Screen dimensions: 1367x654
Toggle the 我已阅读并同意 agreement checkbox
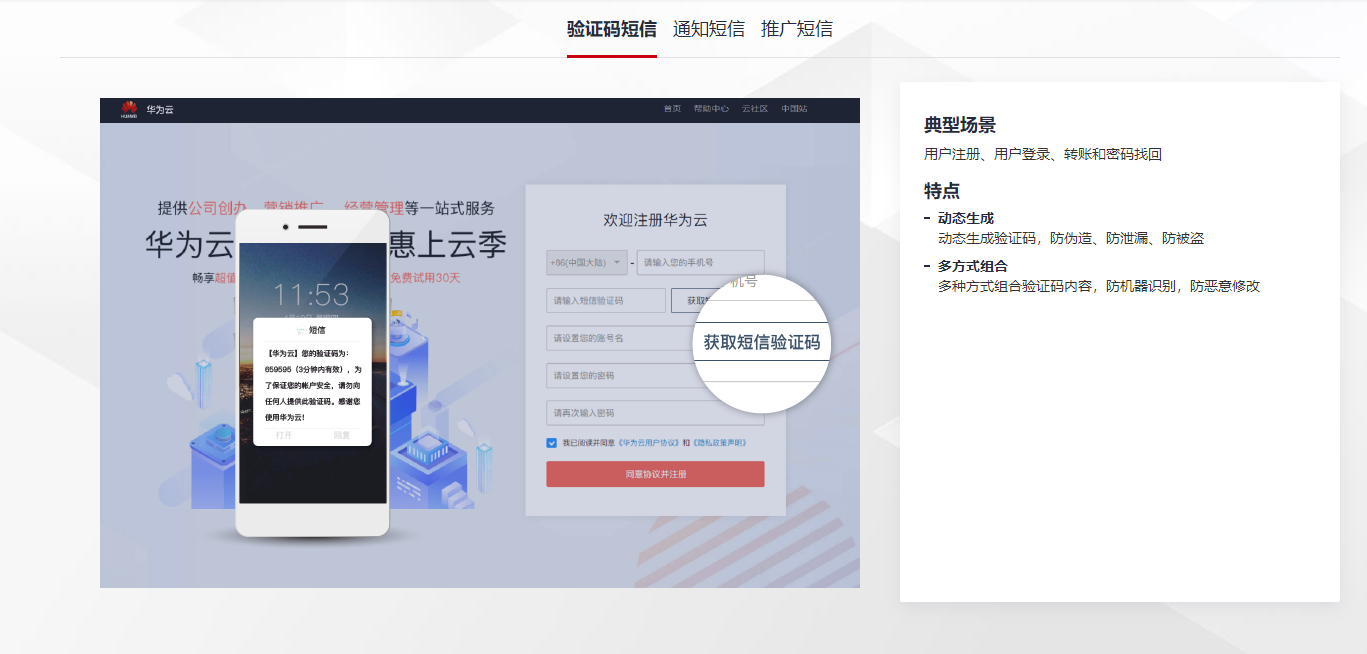pos(552,442)
